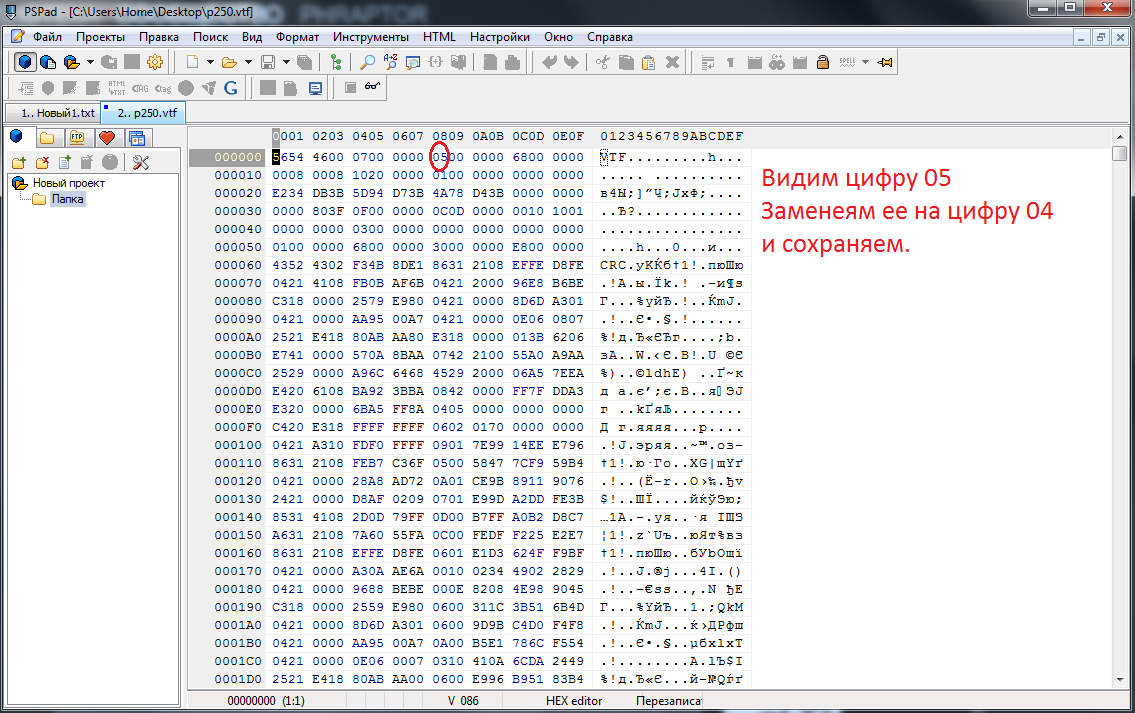Click the add new folder icon

tap(18, 162)
